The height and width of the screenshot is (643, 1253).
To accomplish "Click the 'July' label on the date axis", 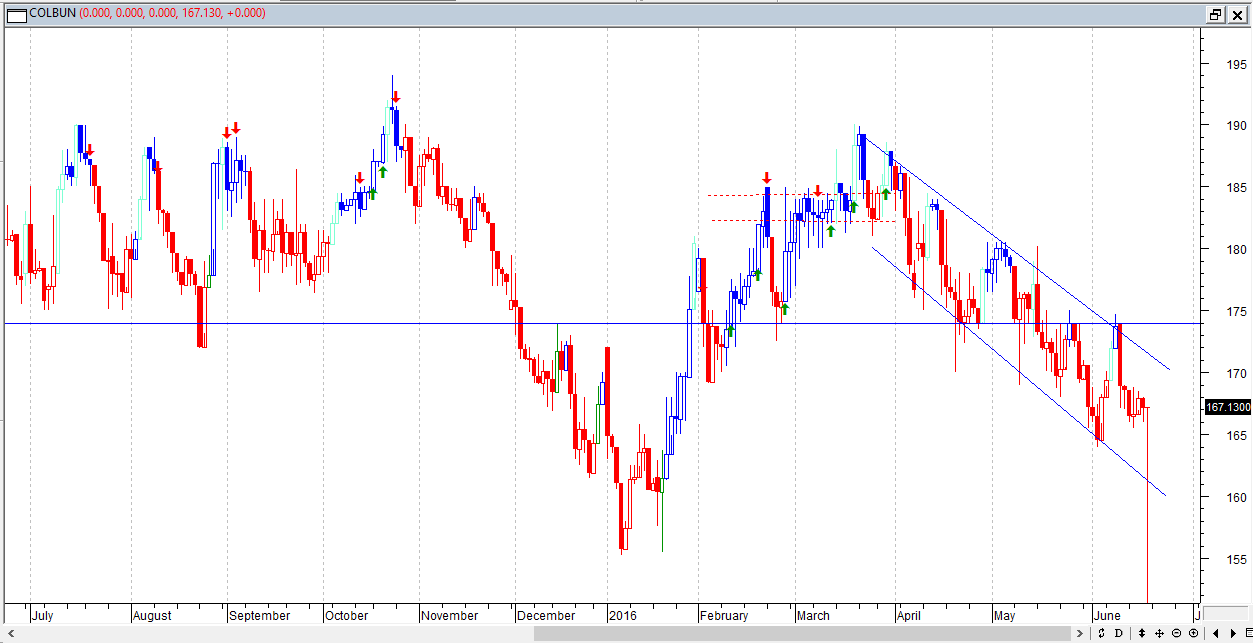I will (x=42, y=615).
